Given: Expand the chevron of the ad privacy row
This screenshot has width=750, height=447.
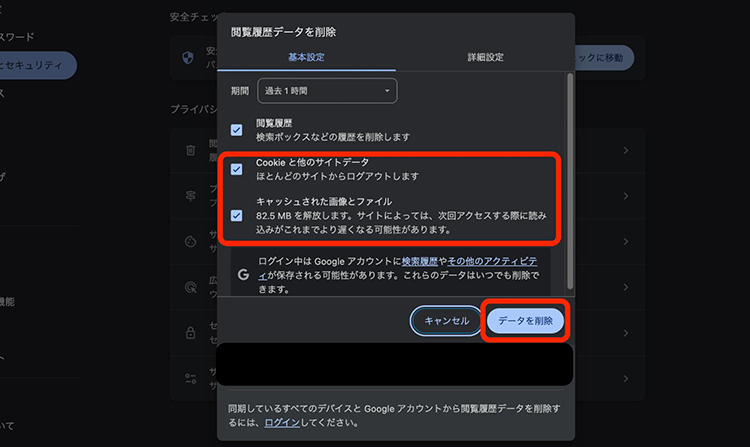Looking at the screenshot, I should [x=626, y=287].
